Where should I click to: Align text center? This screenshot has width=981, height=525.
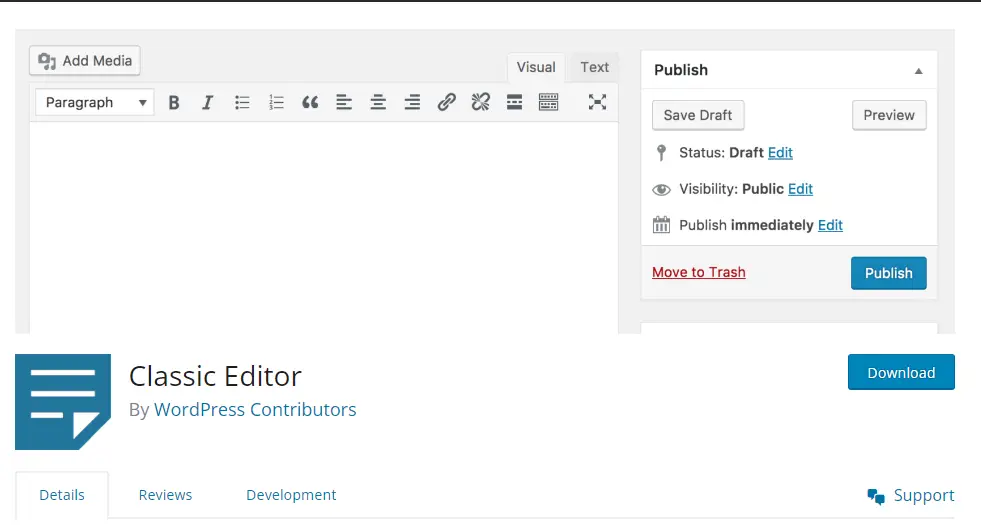pos(378,102)
